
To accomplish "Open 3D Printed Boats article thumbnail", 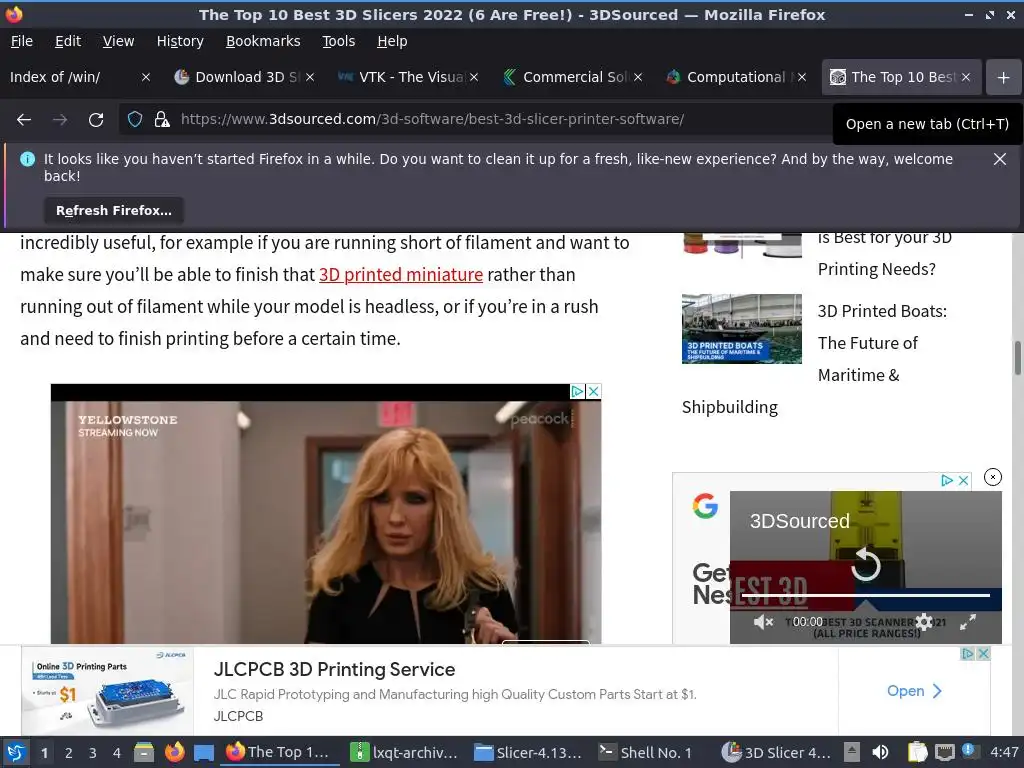I will (741, 328).
